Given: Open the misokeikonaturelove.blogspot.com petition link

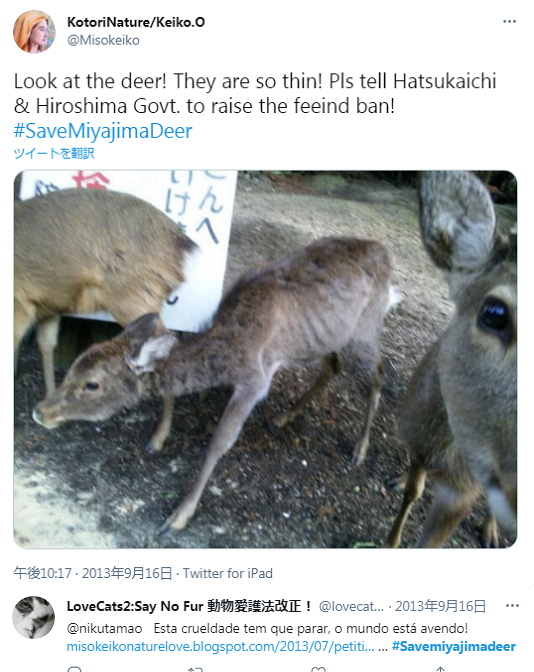Looking at the screenshot, I should (220, 646).
